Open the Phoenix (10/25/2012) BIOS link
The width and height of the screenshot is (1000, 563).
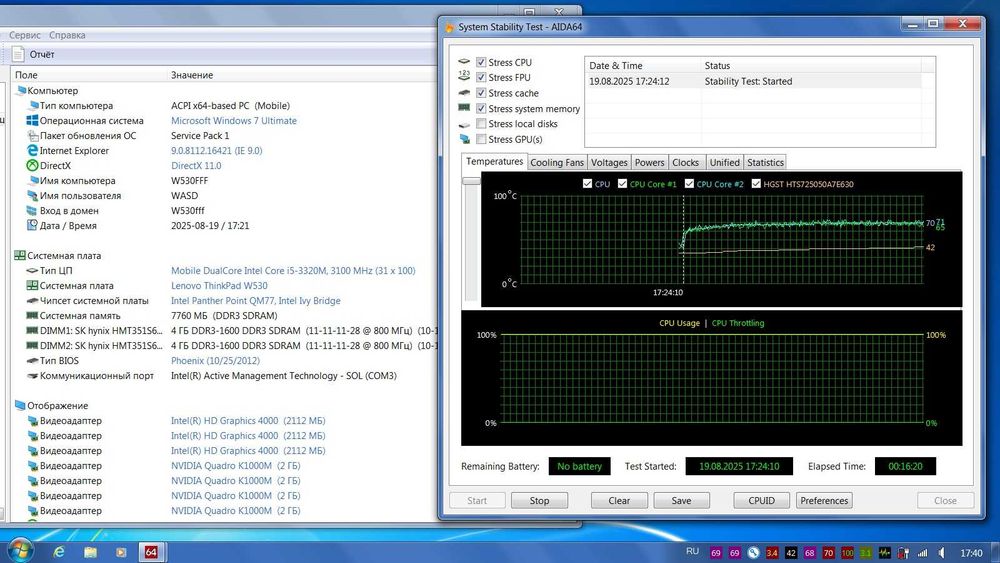(216, 361)
